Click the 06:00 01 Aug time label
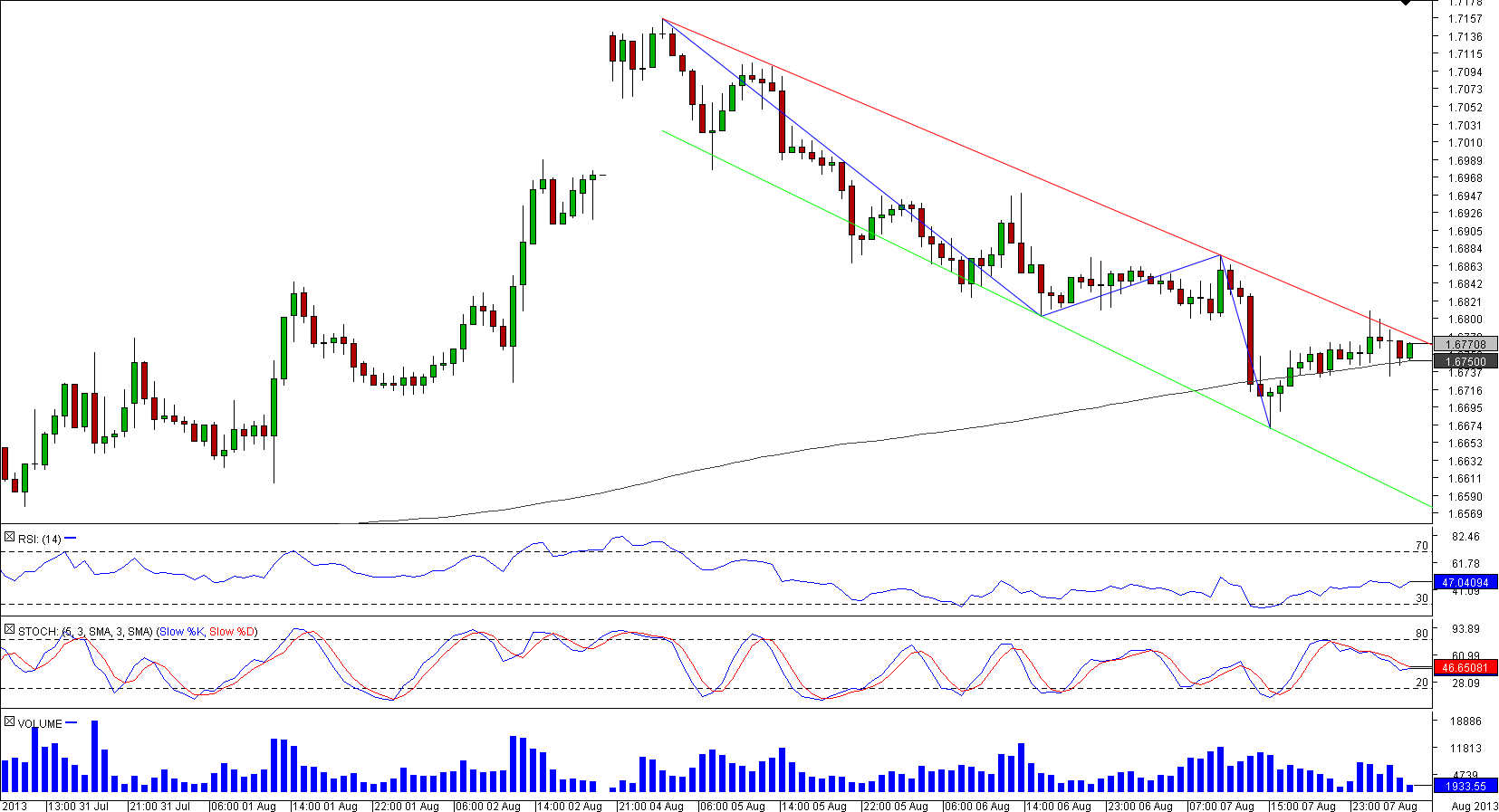The height and width of the screenshot is (812, 1499). [244, 806]
